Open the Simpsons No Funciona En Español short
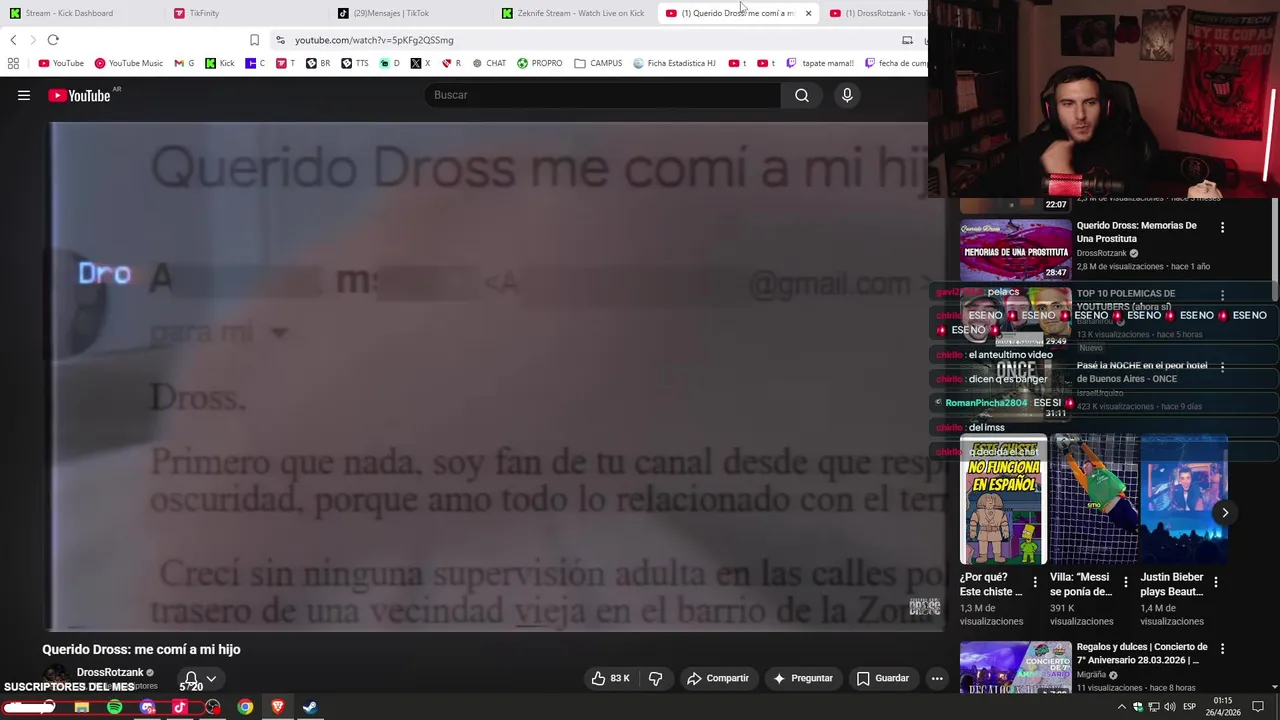The width and height of the screenshot is (1280, 720). [x=1003, y=500]
